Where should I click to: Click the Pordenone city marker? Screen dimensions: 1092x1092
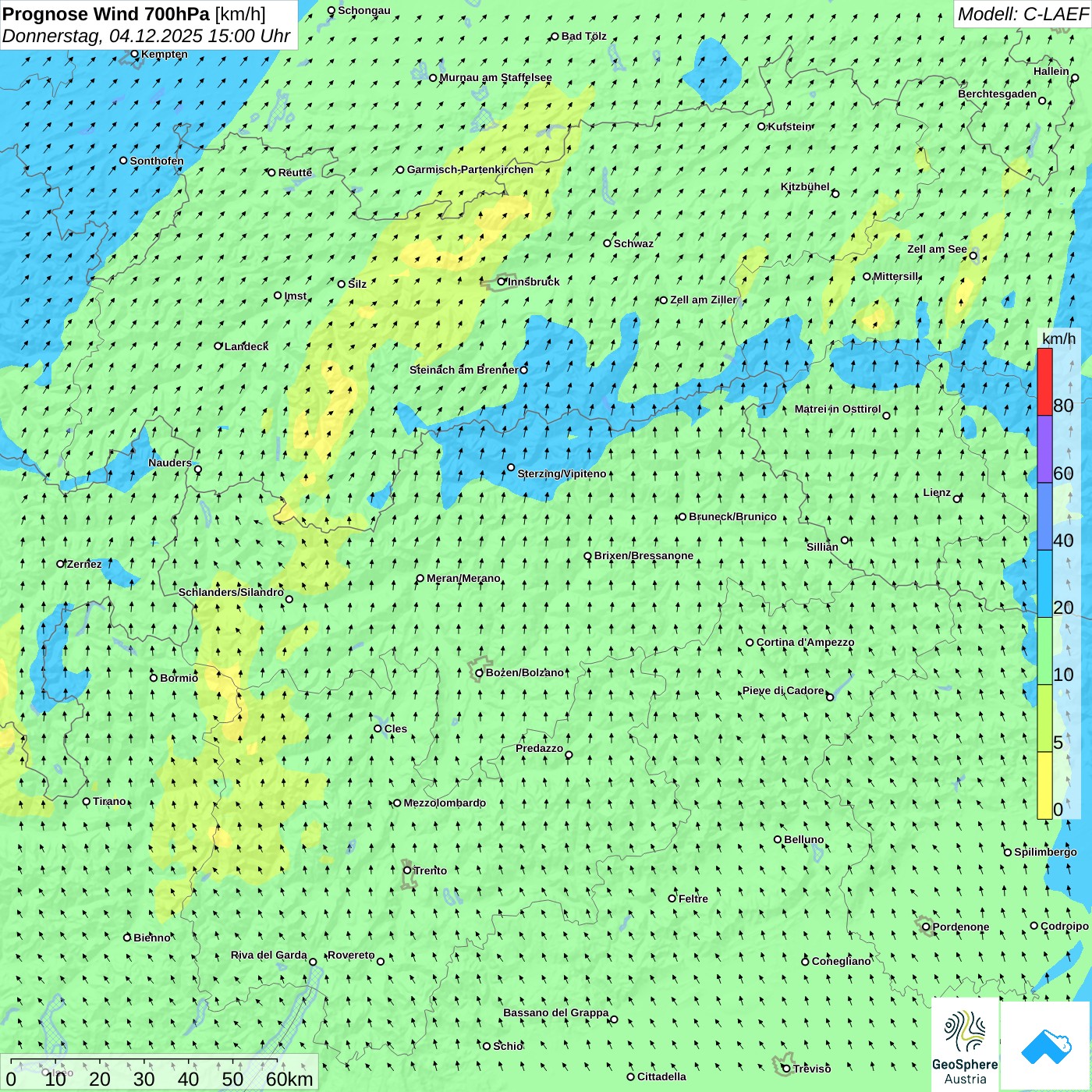point(927,927)
